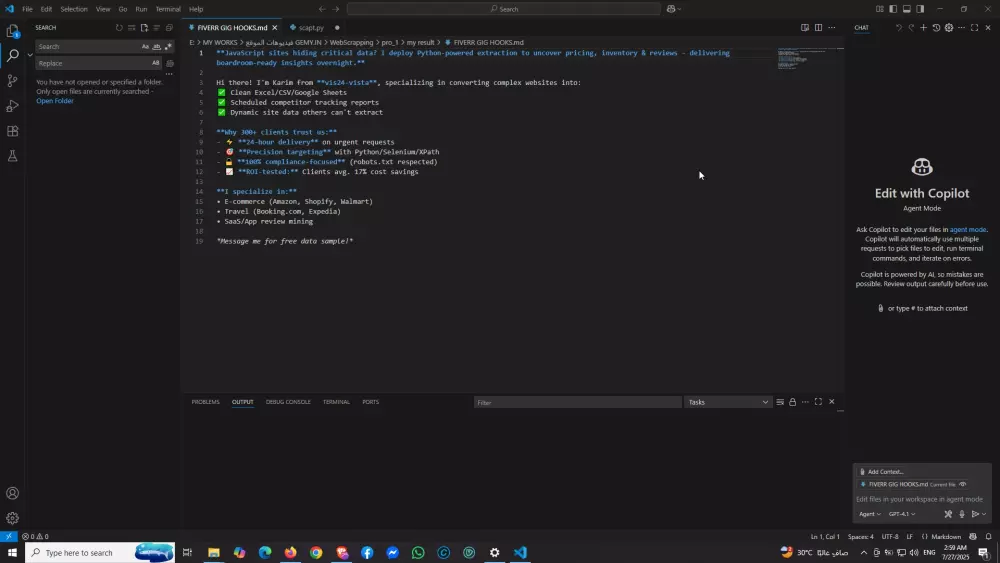
Task: Click the Open Folder link
Action: [x=55, y=101]
